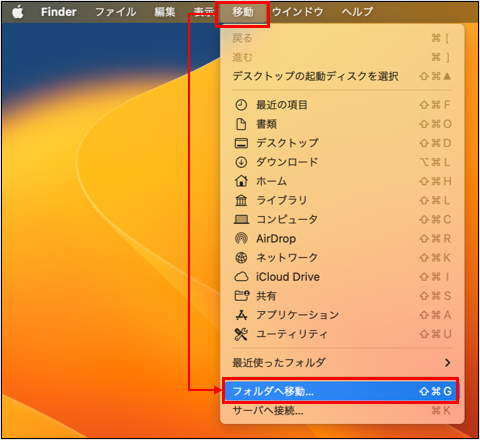
Task: Click the cloud icon for iCloud Drive
Action: [241, 277]
